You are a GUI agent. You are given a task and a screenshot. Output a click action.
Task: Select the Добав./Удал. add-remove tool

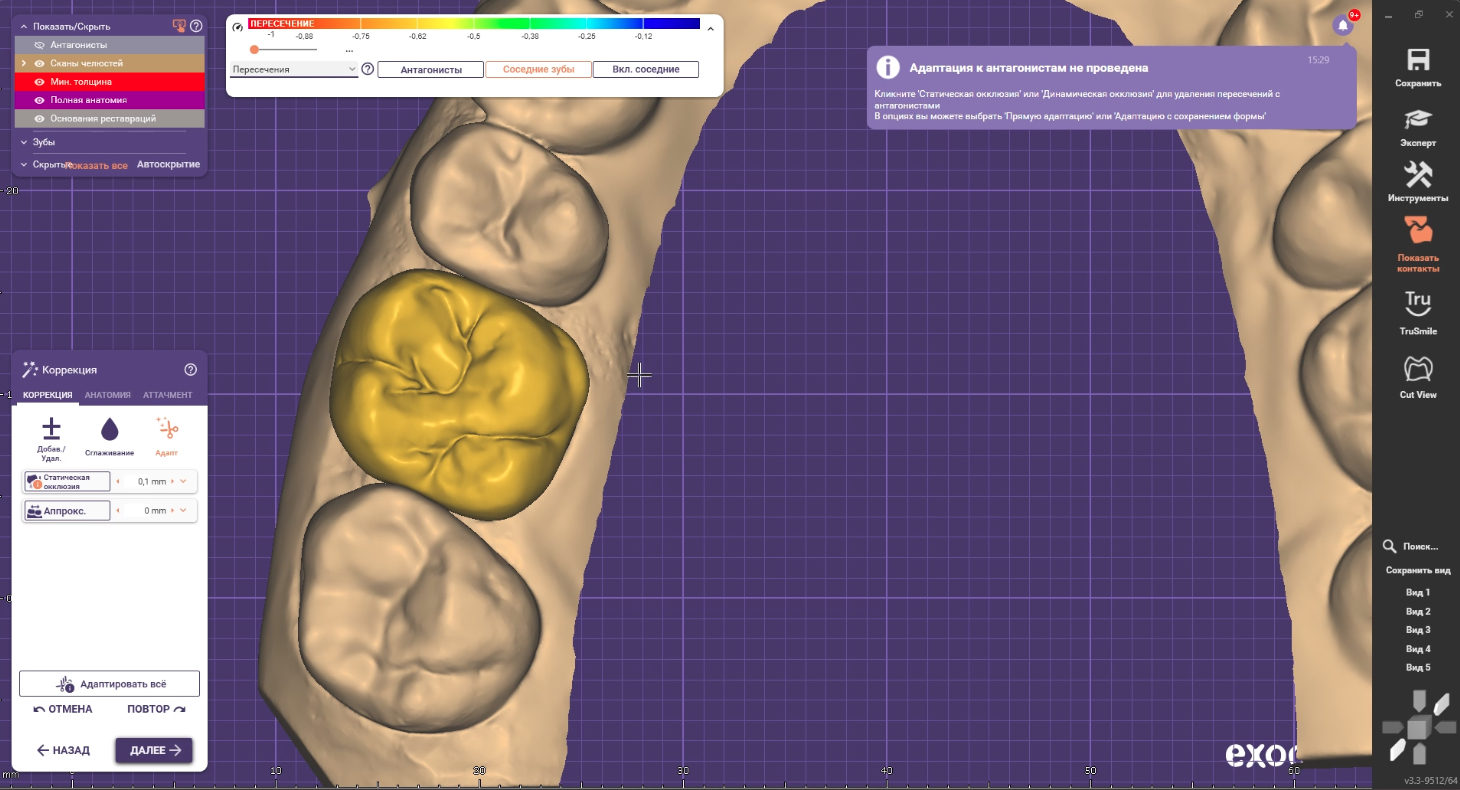coord(51,429)
